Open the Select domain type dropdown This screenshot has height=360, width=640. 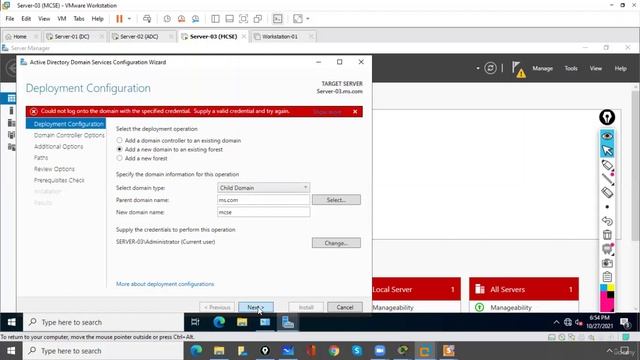[263, 188]
